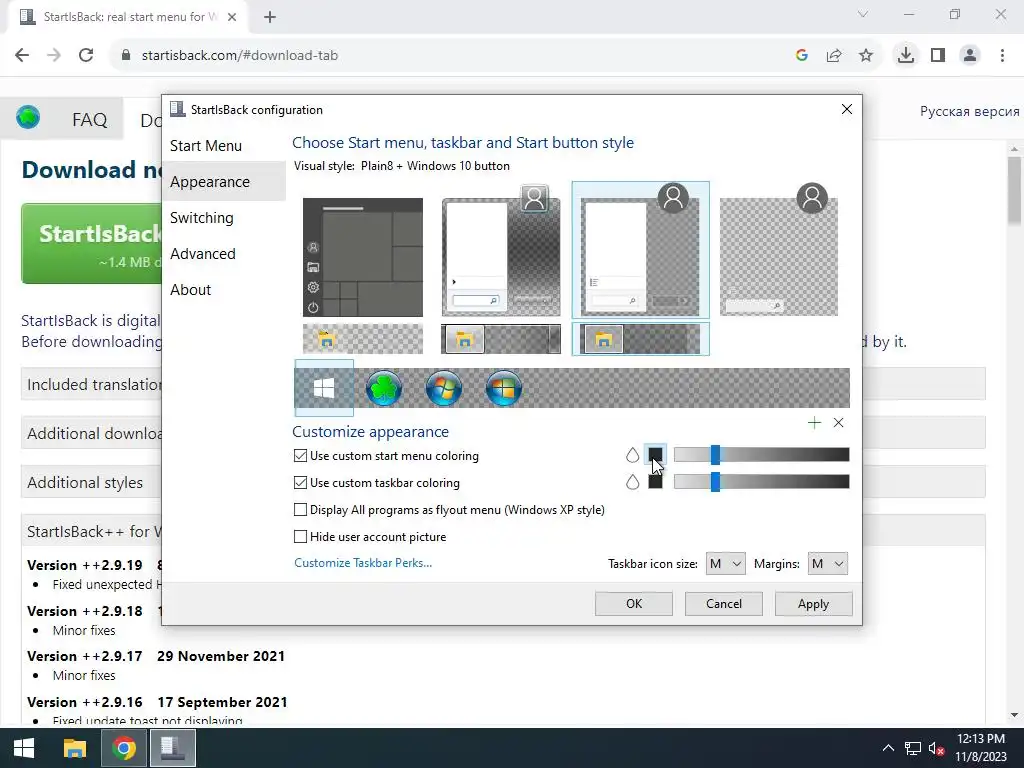Viewport: 1024px width, 768px height.
Task: Select the Windows 10 flat start button style
Action: (324, 388)
